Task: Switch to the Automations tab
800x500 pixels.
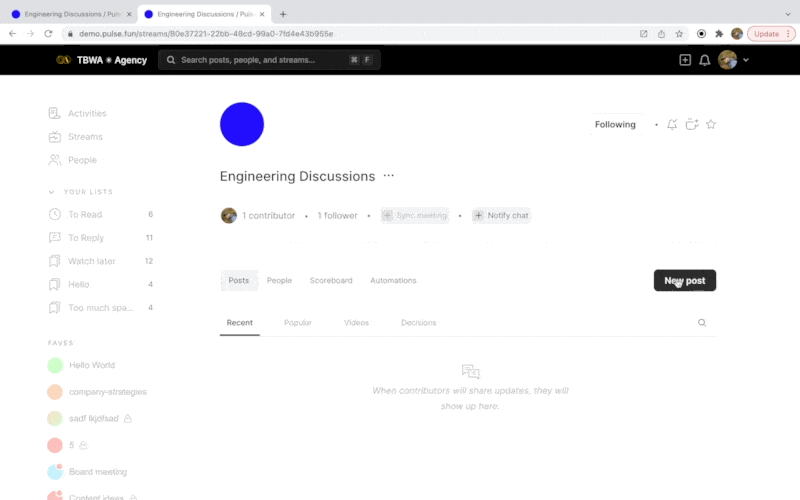Action: tap(393, 281)
